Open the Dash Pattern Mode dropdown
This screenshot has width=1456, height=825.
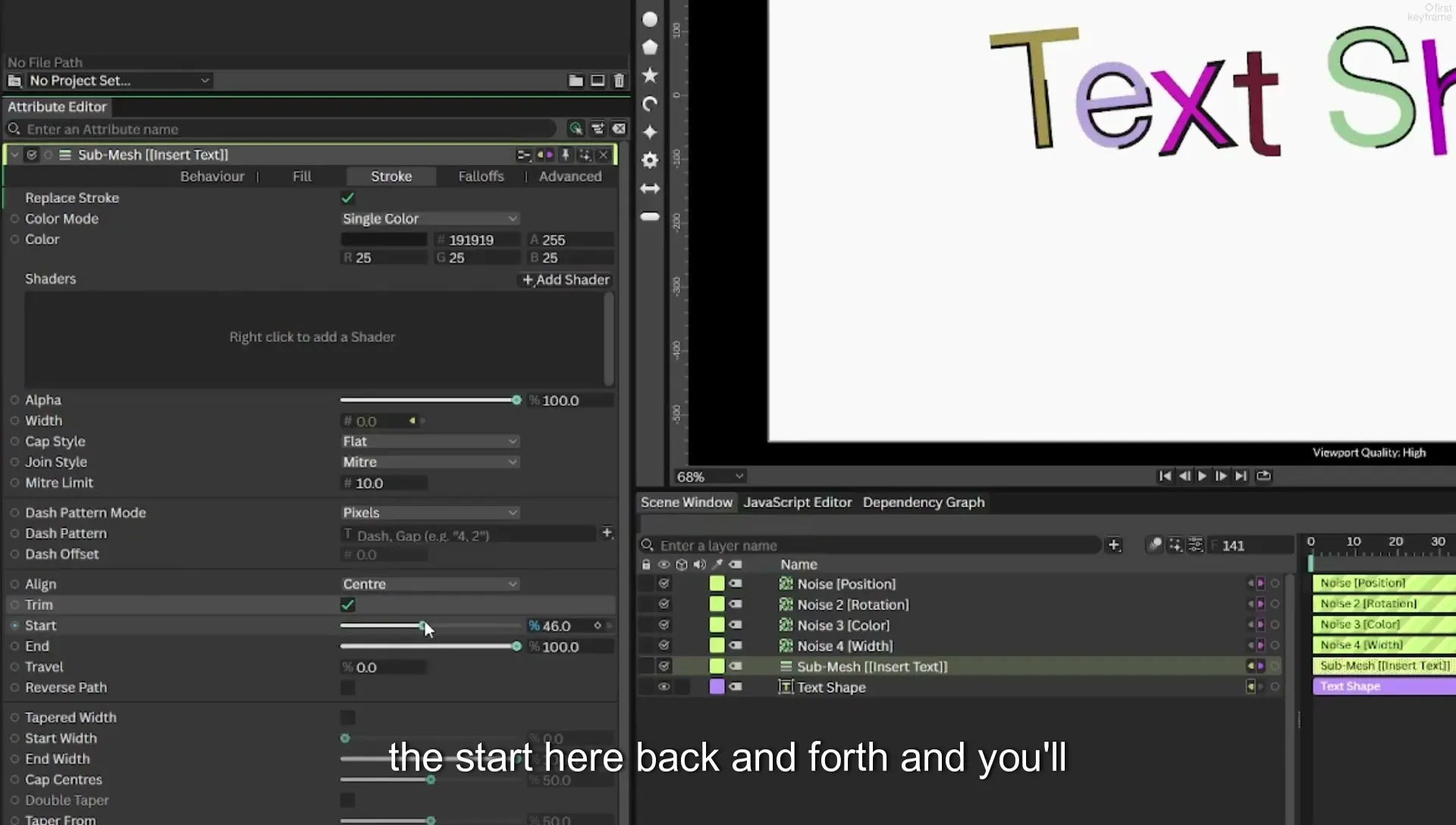[430, 513]
